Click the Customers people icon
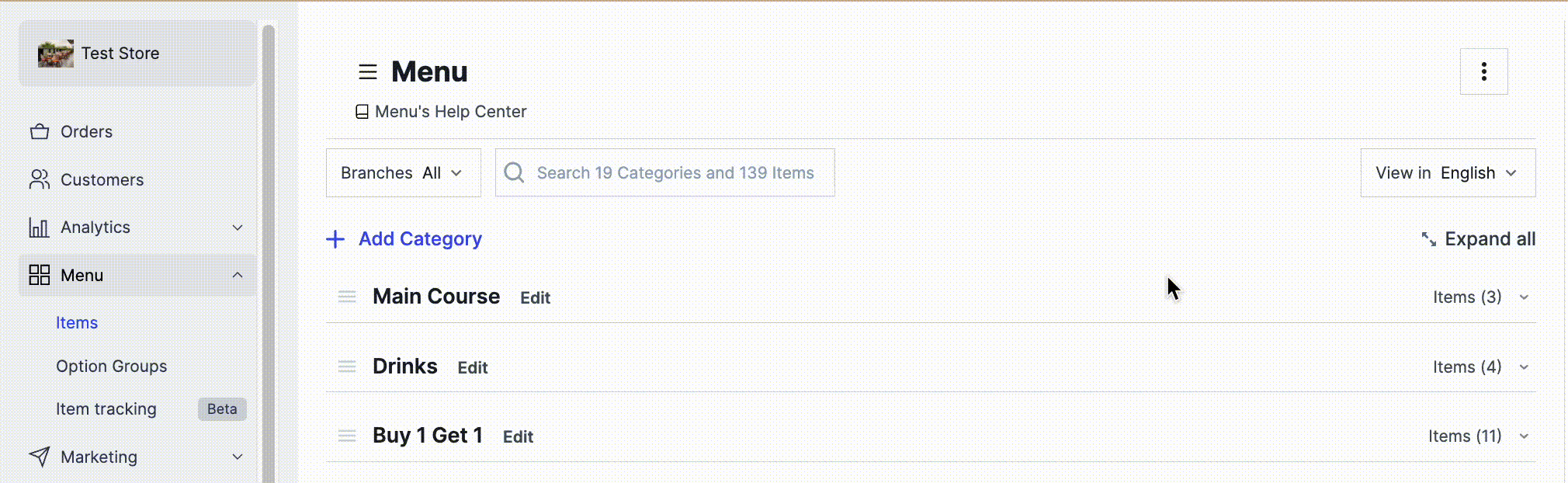The width and height of the screenshot is (1568, 483). [40, 179]
